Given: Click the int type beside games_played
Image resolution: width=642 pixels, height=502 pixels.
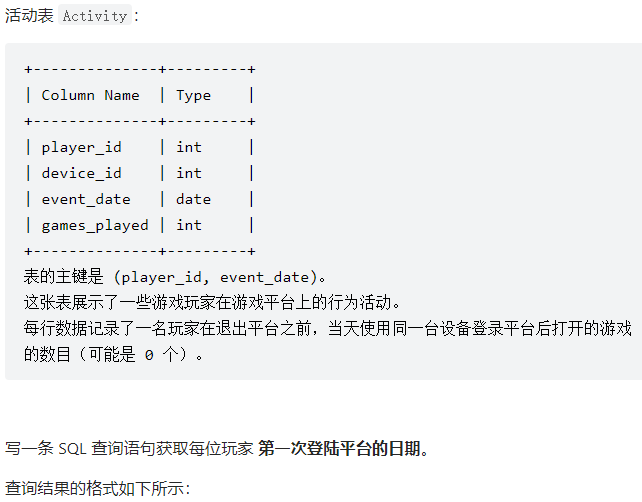Looking at the screenshot, I should pos(189,225).
